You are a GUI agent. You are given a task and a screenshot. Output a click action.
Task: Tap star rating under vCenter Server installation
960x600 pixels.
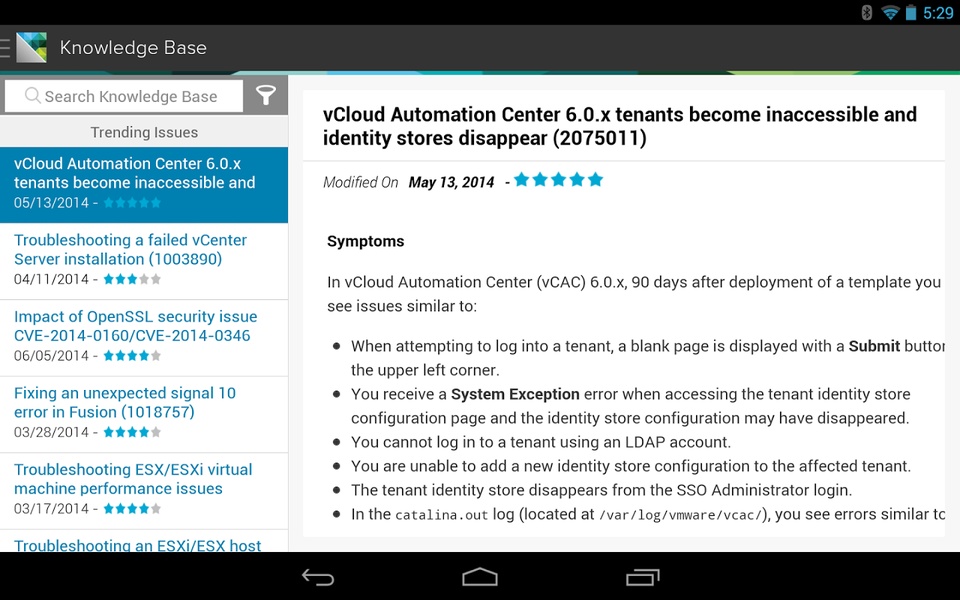click(132, 279)
